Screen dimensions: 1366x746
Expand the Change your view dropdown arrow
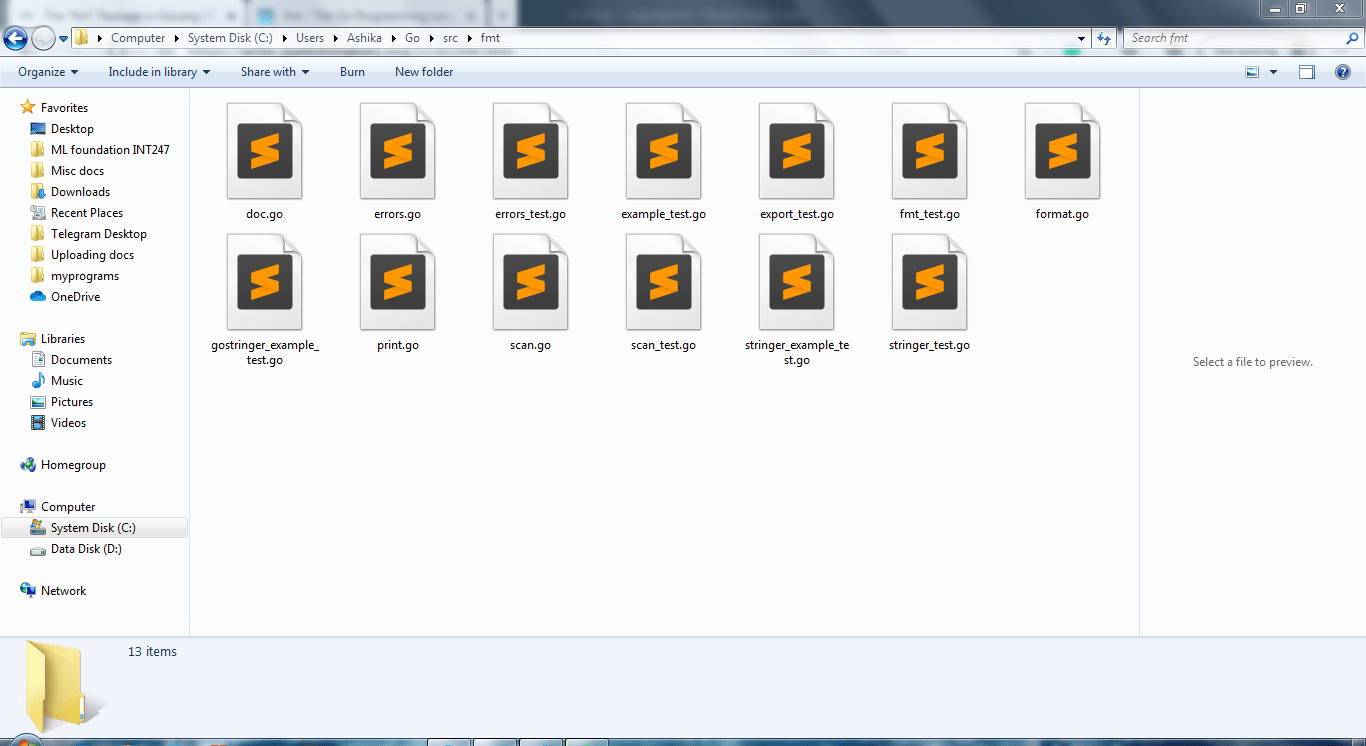1272,72
